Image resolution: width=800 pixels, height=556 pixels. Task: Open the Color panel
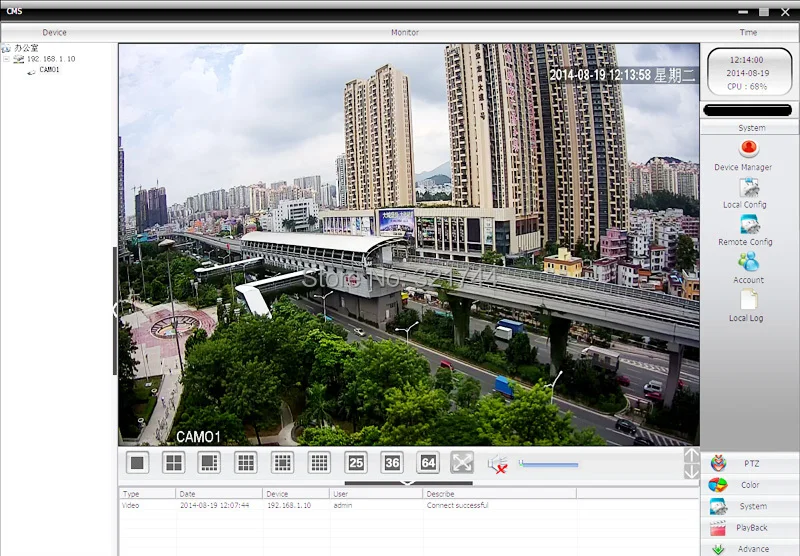tap(751, 485)
